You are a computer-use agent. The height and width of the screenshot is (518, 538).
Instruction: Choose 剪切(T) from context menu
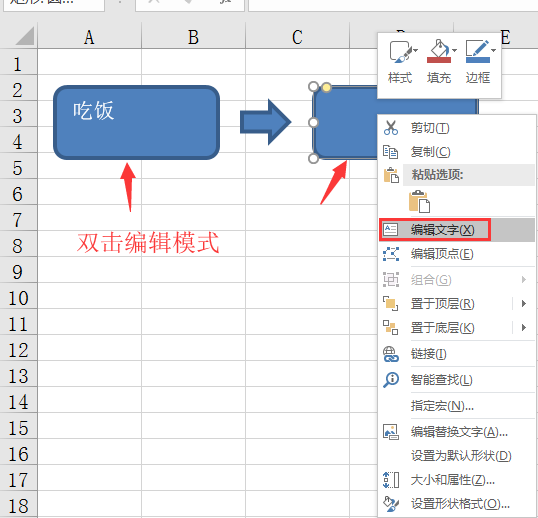coord(457,128)
